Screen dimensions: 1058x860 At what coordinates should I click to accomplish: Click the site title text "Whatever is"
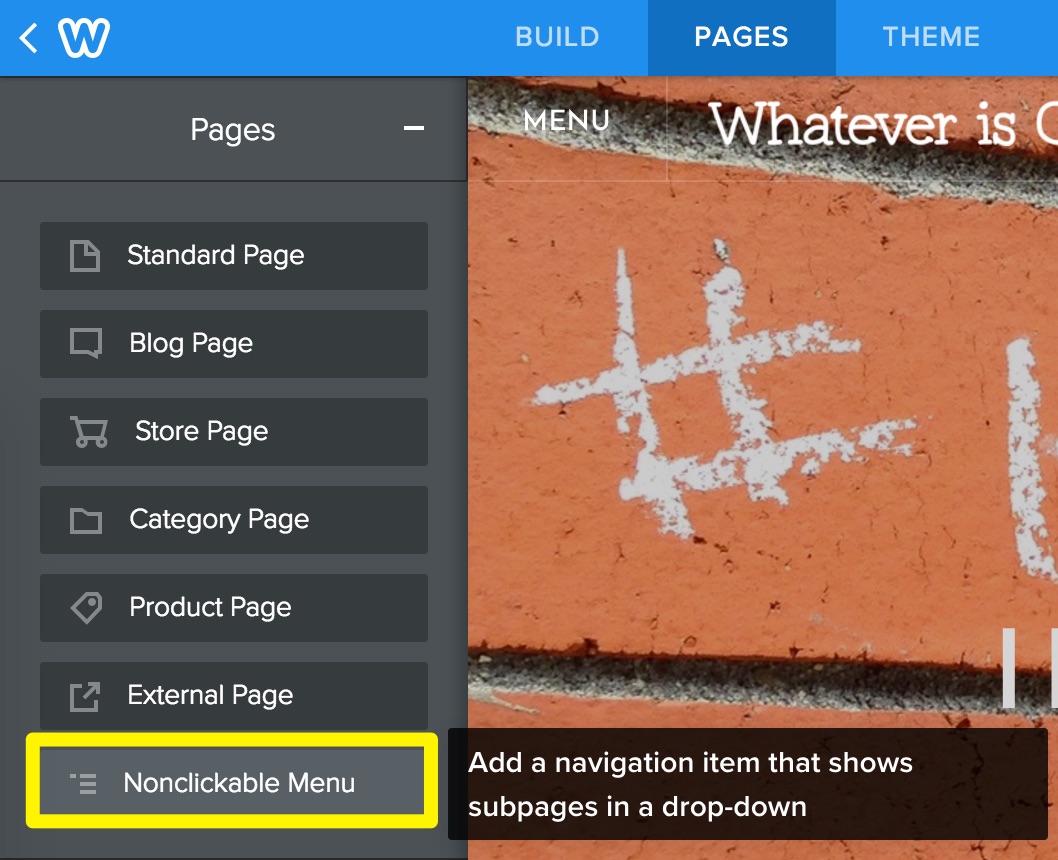pyautogui.click(x=863, y=125)
